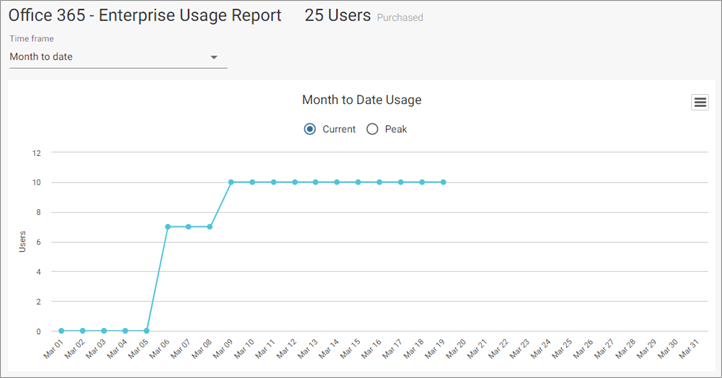Select the Current radio button
This screenshot has height=378, width=722.
pyautogui.click(x=310, y=129)
